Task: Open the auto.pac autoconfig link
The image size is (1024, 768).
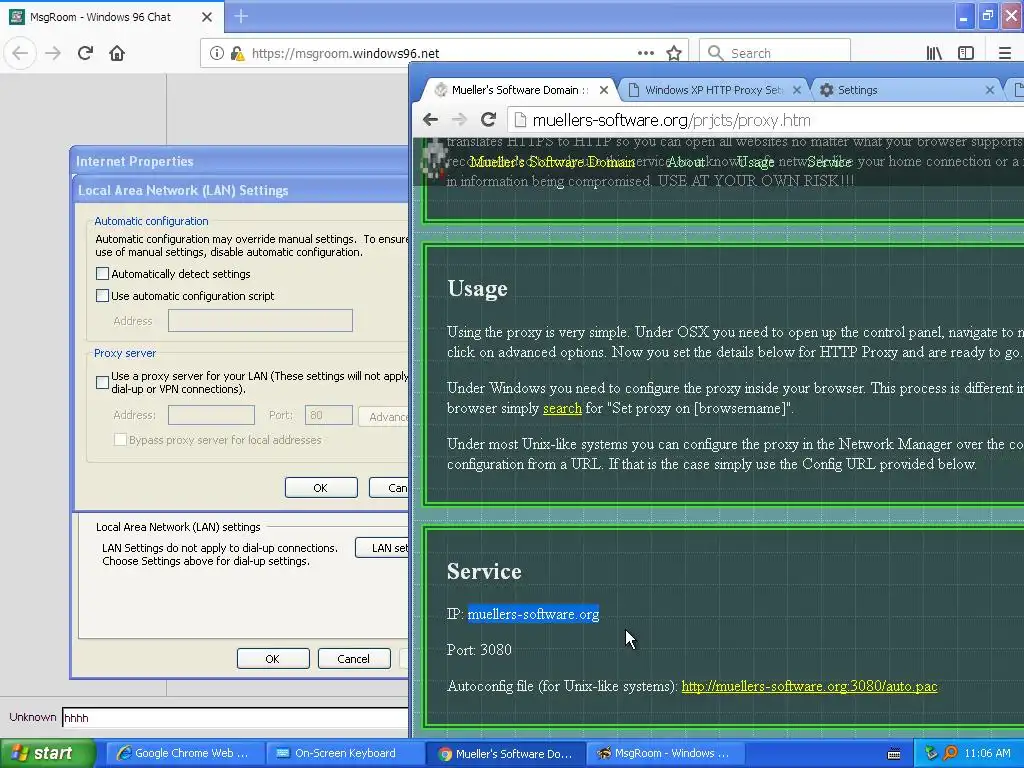Action: [x=809, y=686]
